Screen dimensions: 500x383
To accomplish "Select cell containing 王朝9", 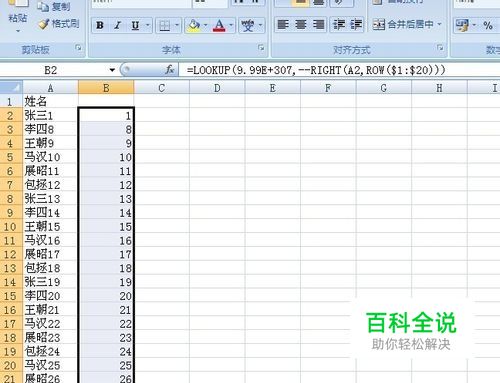I will pyautogui.click(x=50, y=143).
